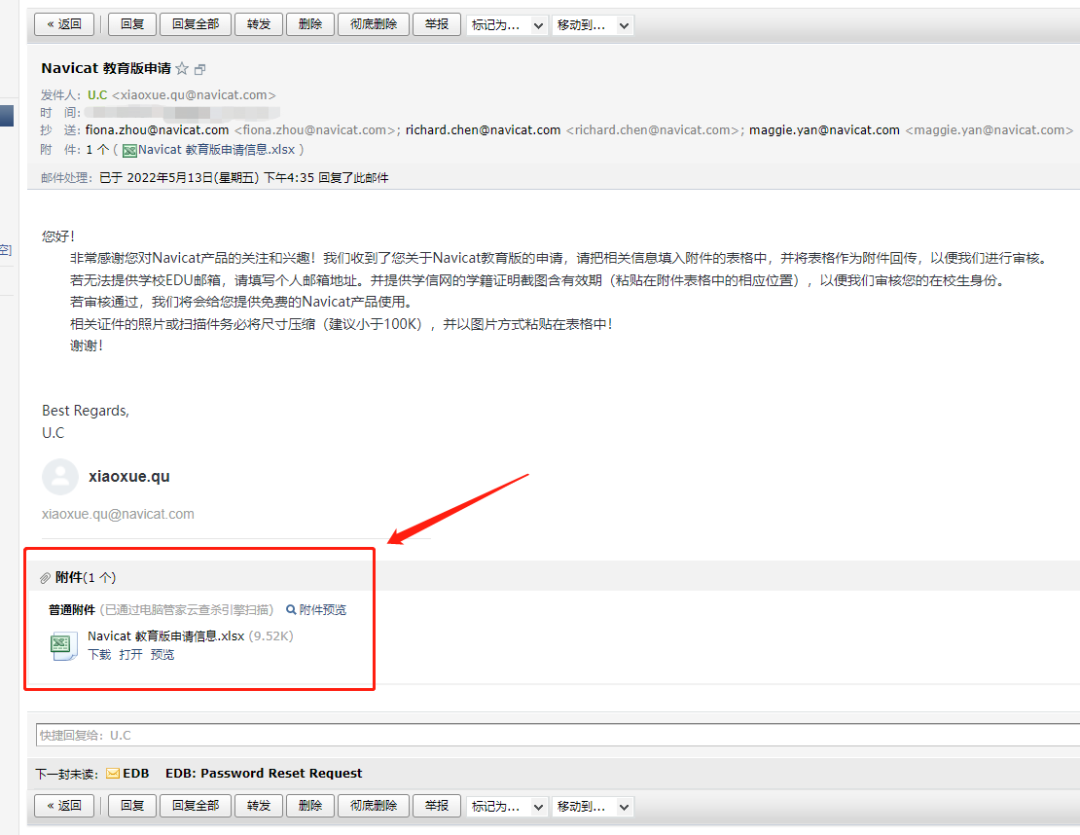
Task: Click attachment name Navicat 教育版申请信息.xlsx
Action: pyautogui.click(x=166, y=636)
